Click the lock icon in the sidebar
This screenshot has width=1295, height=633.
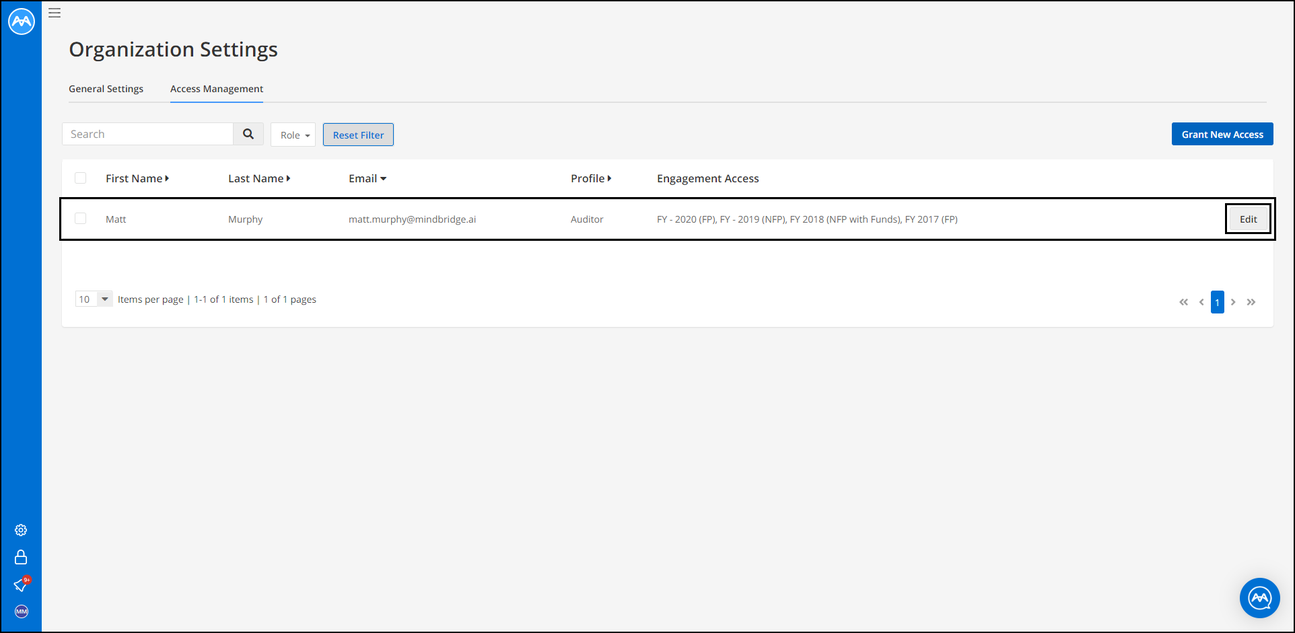tap(21, 557)
